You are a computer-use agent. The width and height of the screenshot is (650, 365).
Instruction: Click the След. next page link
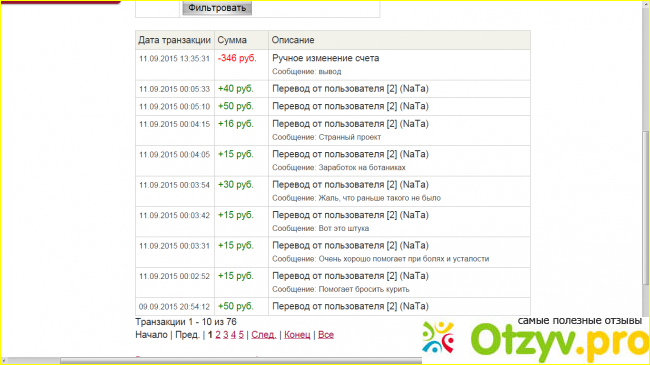(264, 335)
